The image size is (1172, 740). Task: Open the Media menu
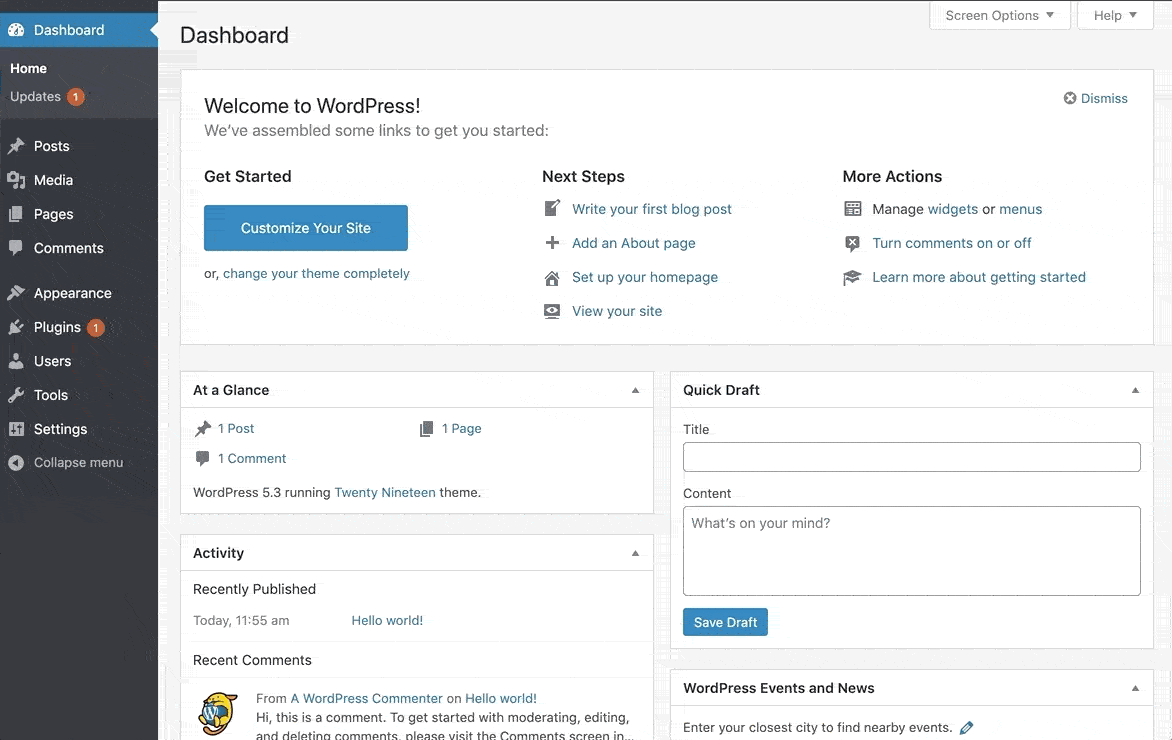[78, 180]
